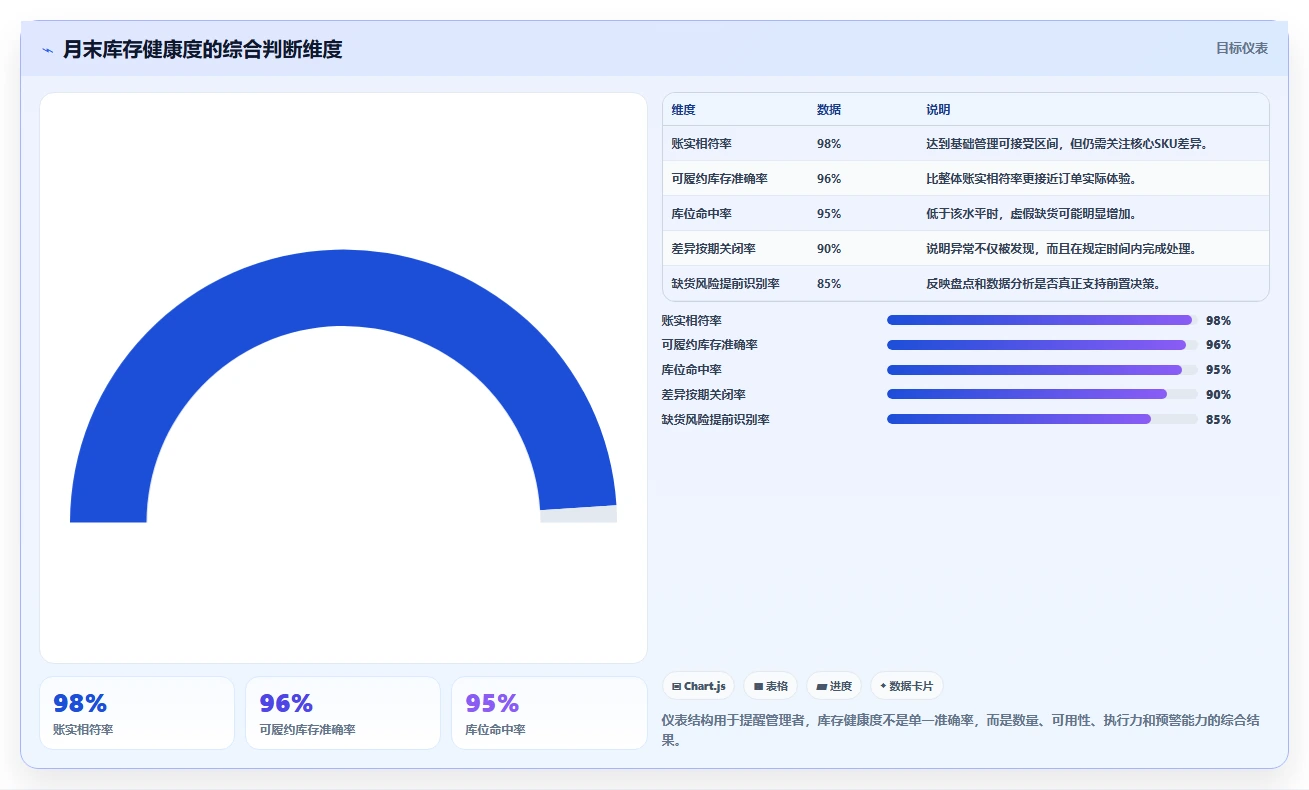Image resolution: width=1309 pixels, height=790 pixels.
Task: Select the Chart.js tag chip
Action: (698, 686)
